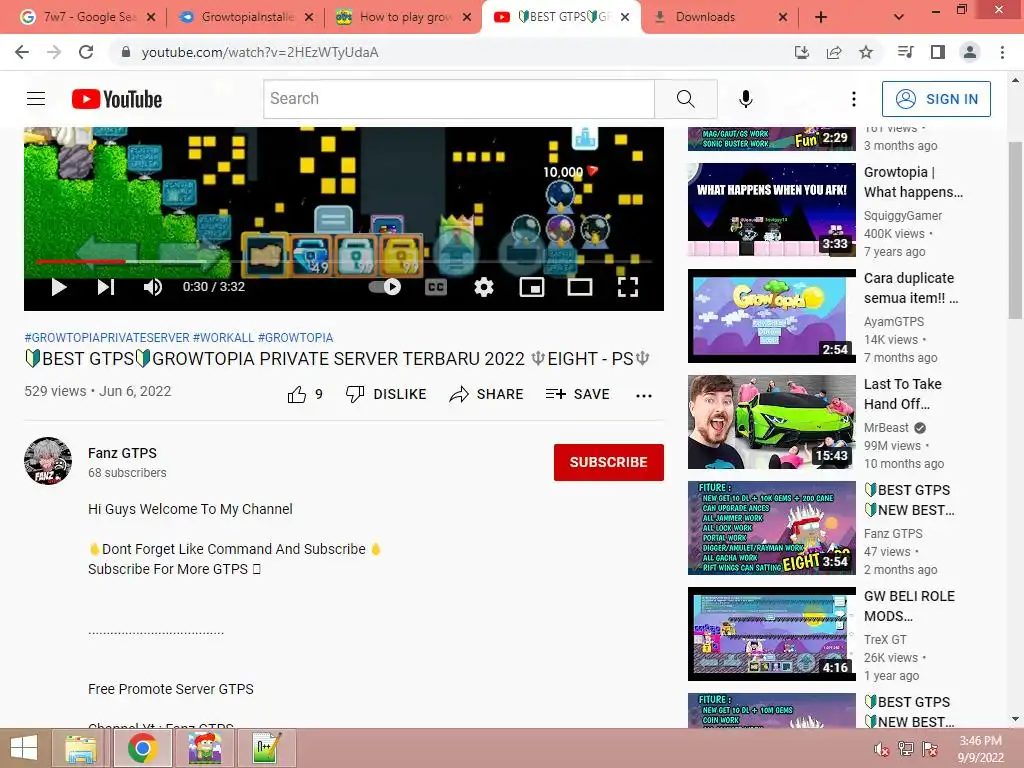Image resolution: width=1024 pixels, height=768 pixels.
Task: Go back in browser history
Action: (22, 52)
